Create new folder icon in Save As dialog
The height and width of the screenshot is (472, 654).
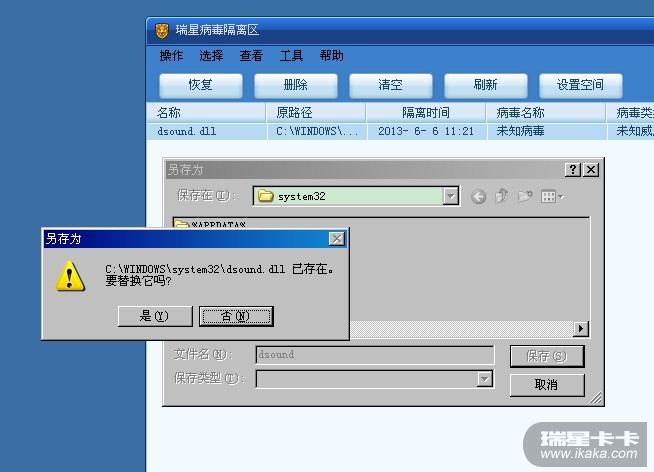pyautogui.click(x=525, y=196)
